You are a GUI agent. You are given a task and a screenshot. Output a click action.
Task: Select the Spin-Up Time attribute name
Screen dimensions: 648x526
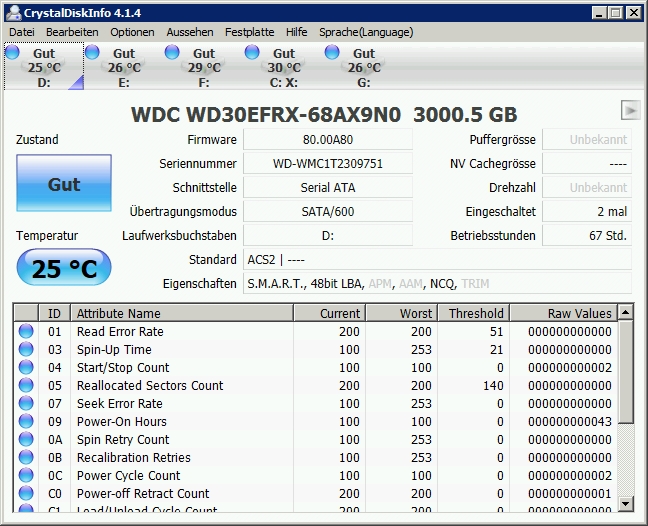click(114, 350)
